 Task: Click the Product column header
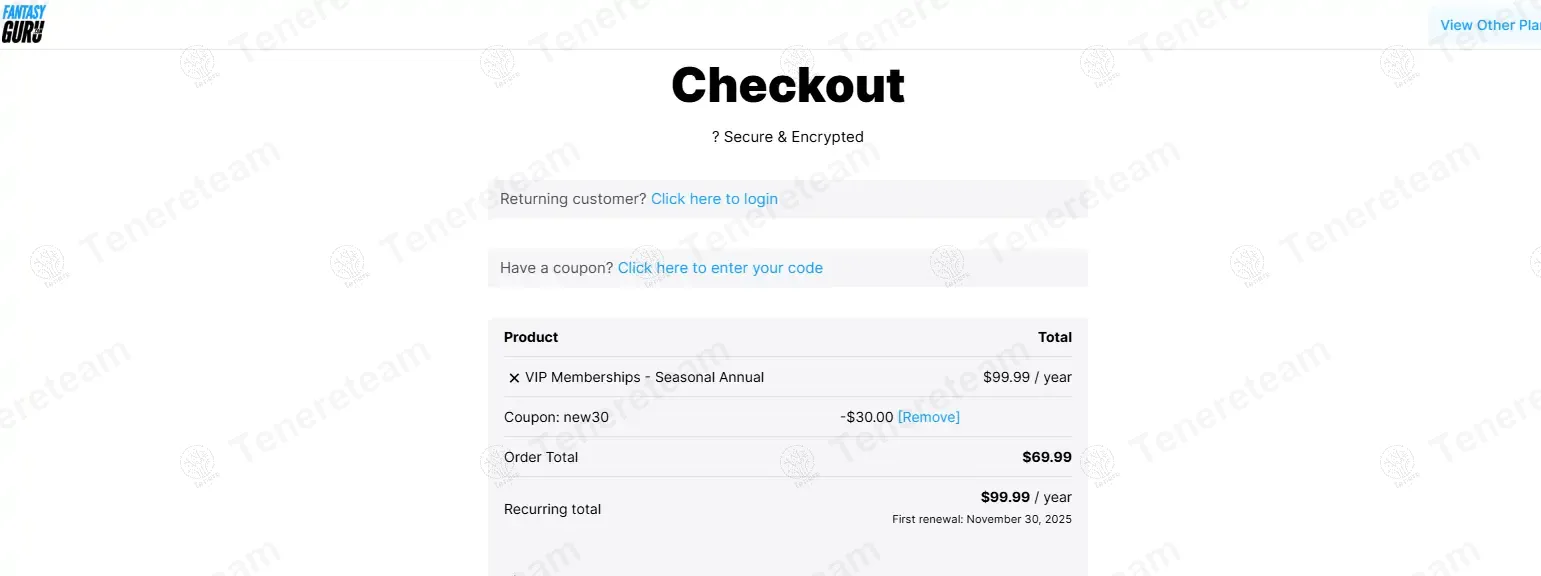[531, 337]
